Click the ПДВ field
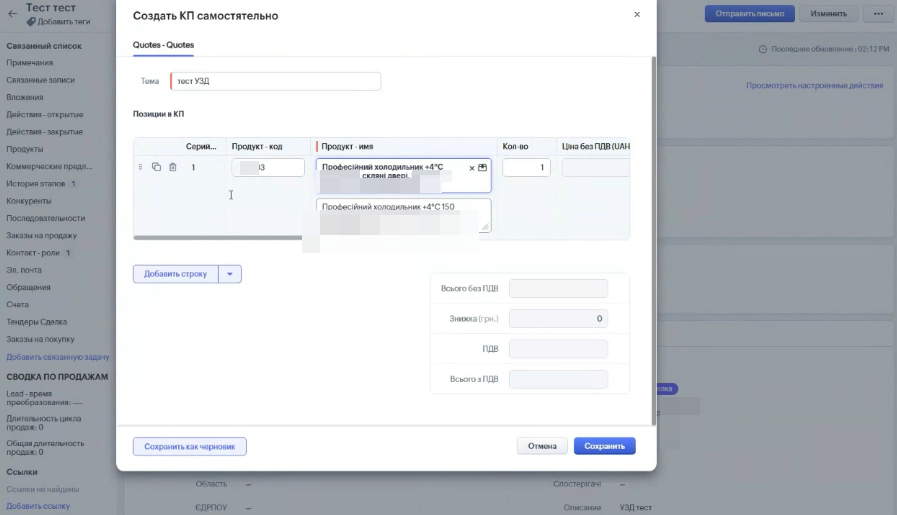This screenshot has width=897, height=515. pos(558,349)
